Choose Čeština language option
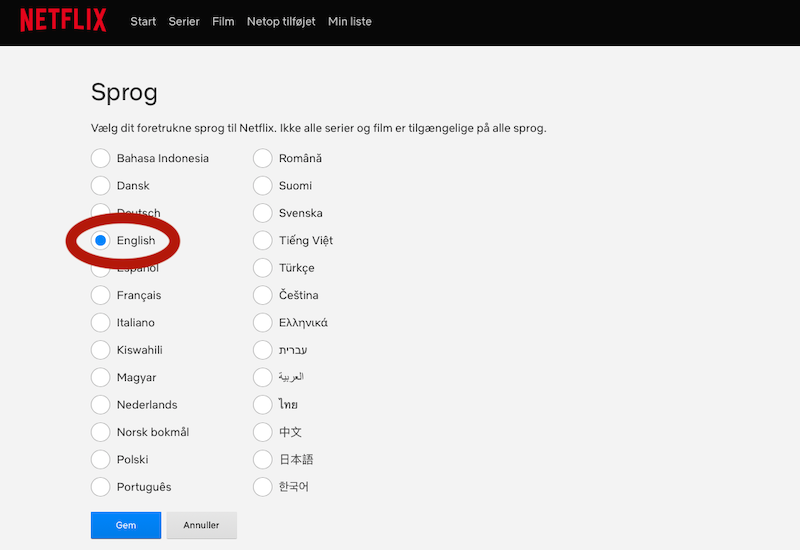Screen dimensions: 800x550 [263, 295]
